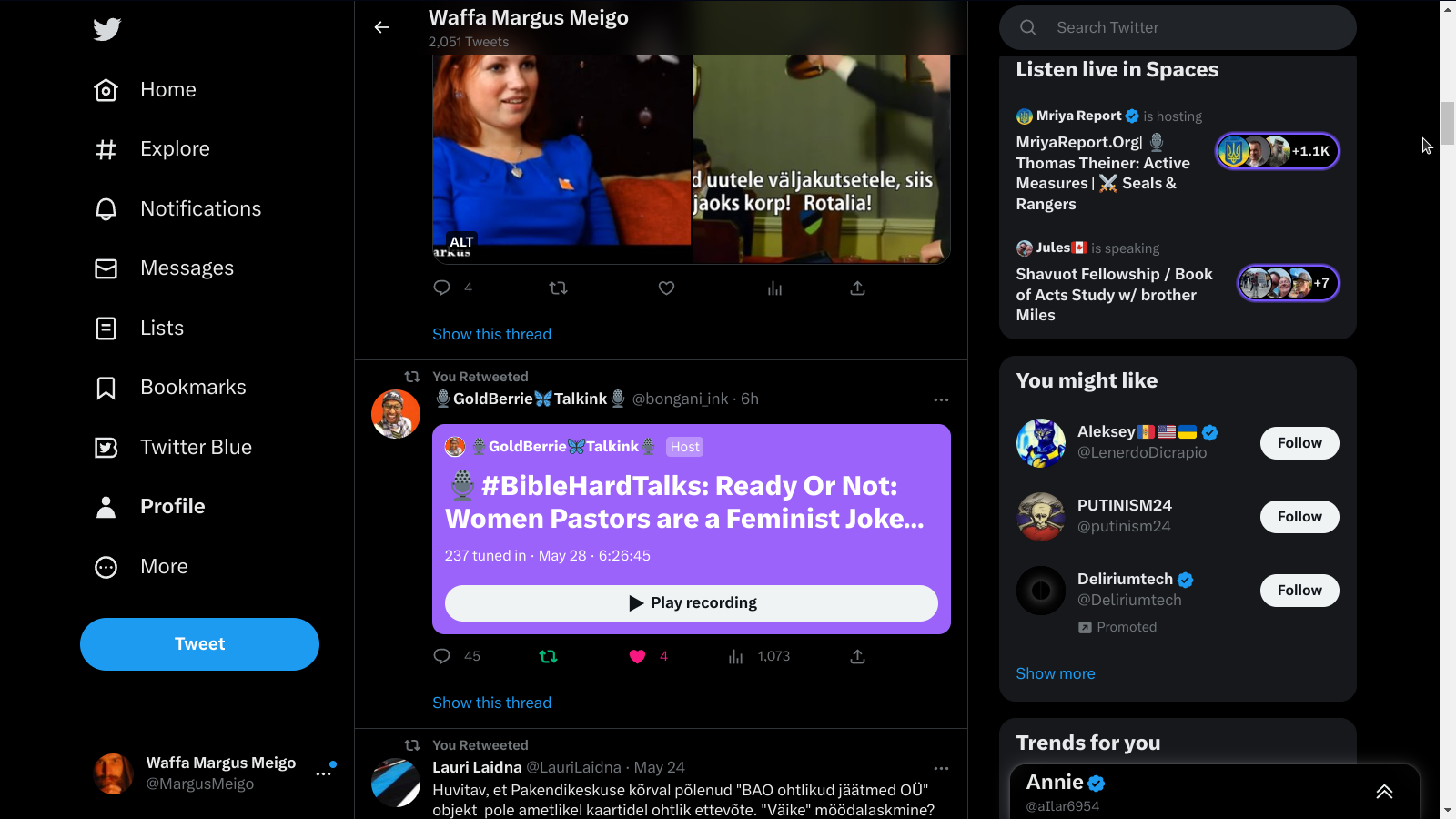Select the Lists menu item
The image size is (1456, 819).
click(162, 329)
